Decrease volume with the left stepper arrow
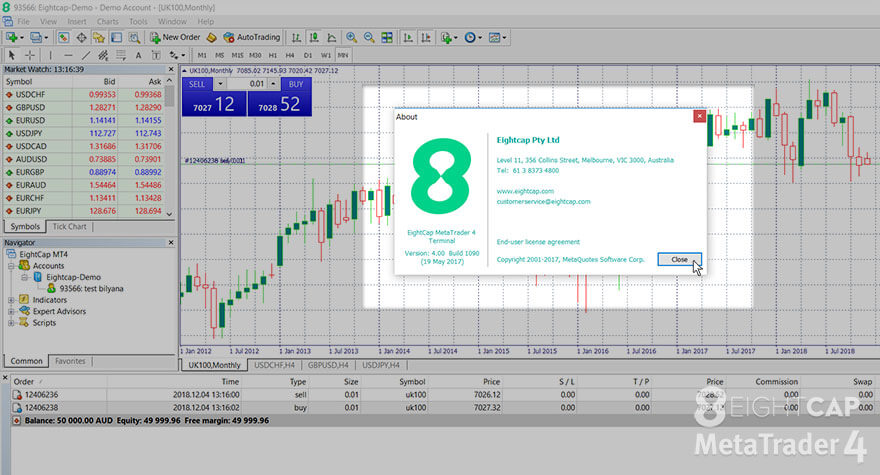The width and height of the screenshot is (880, 475). point(220,84)
